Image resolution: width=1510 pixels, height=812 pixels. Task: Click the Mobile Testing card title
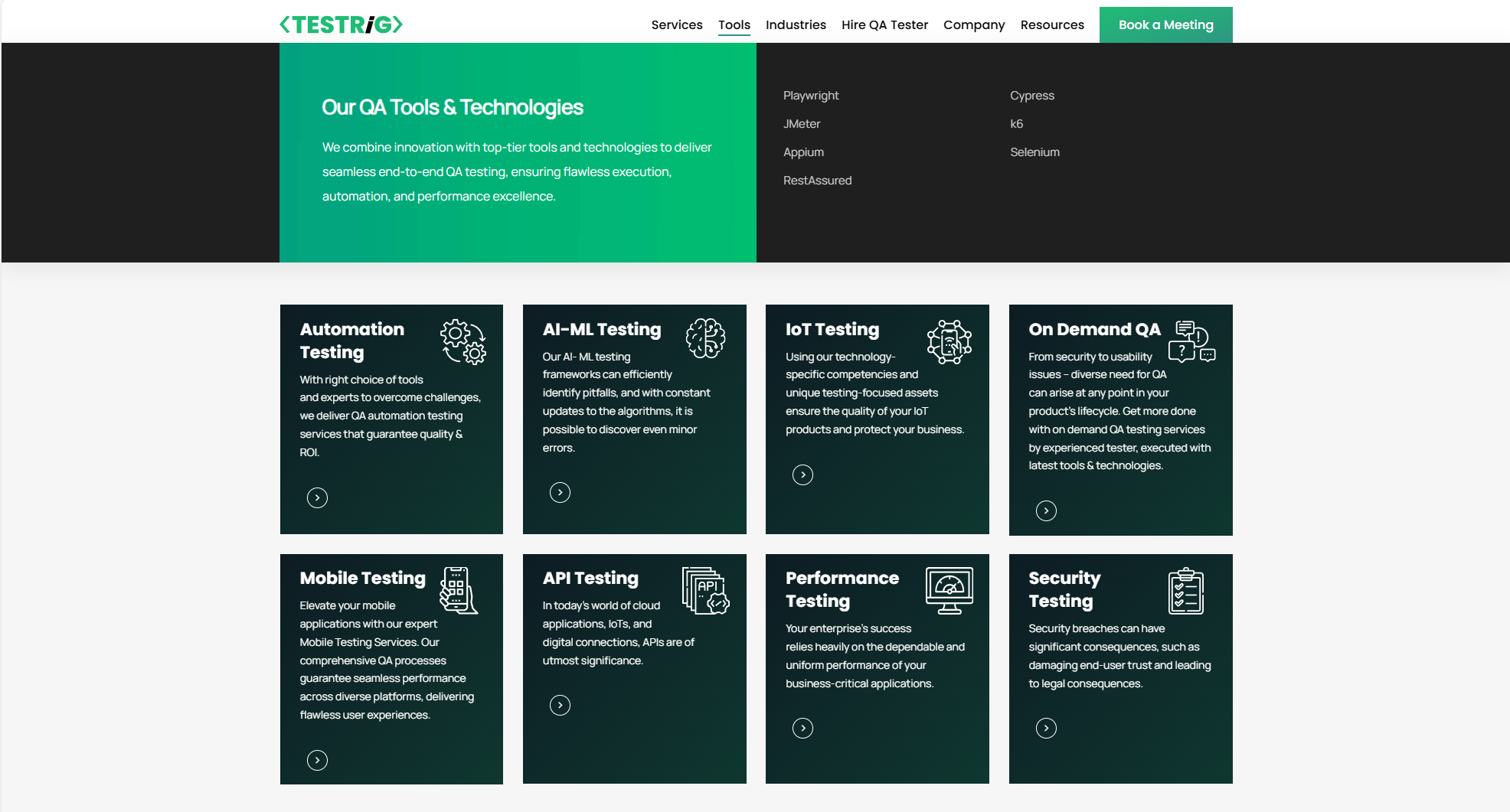pos(362,578)
